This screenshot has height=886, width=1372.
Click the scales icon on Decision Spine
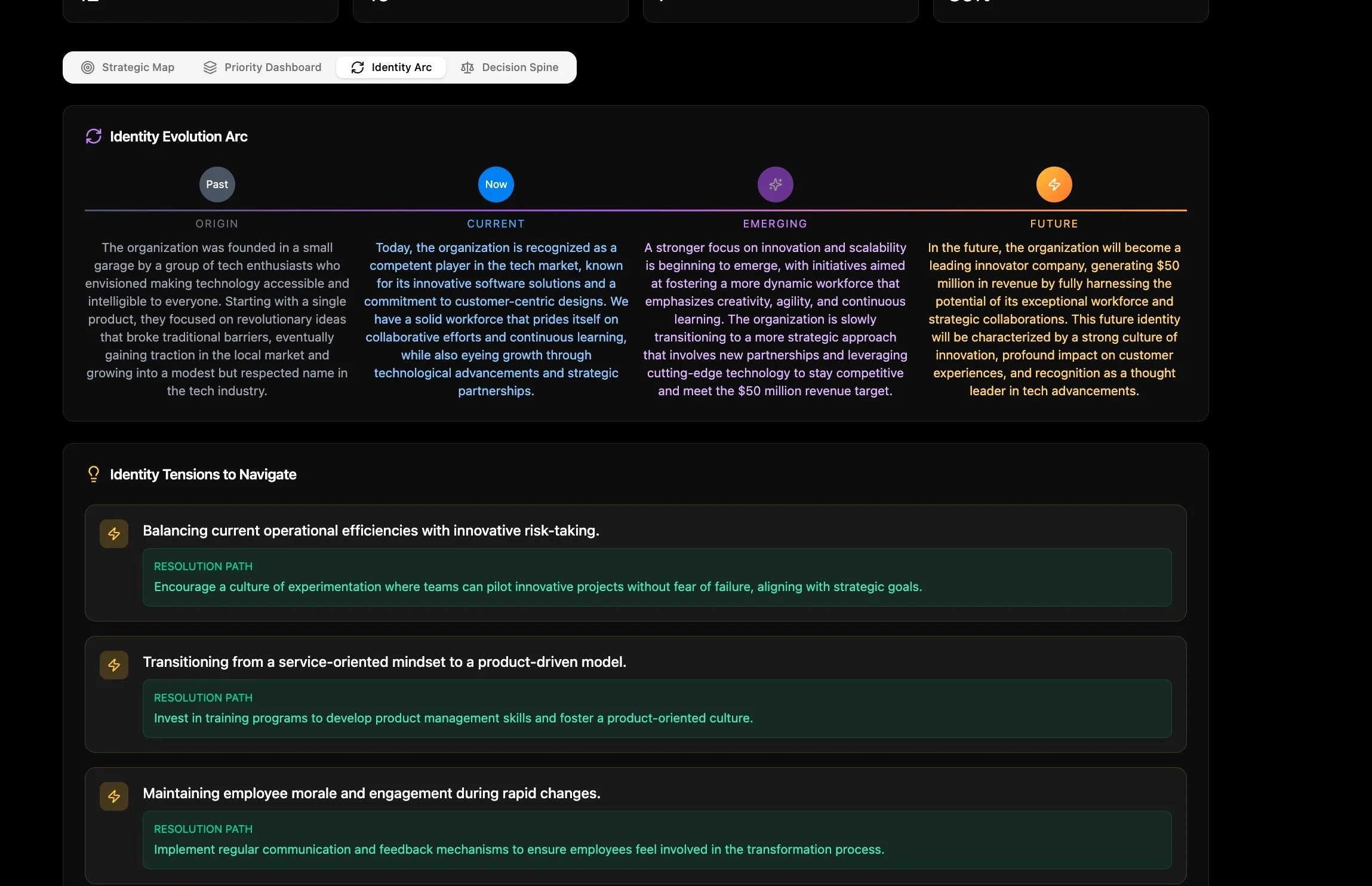pyautogui.click(x=467, y=67)
